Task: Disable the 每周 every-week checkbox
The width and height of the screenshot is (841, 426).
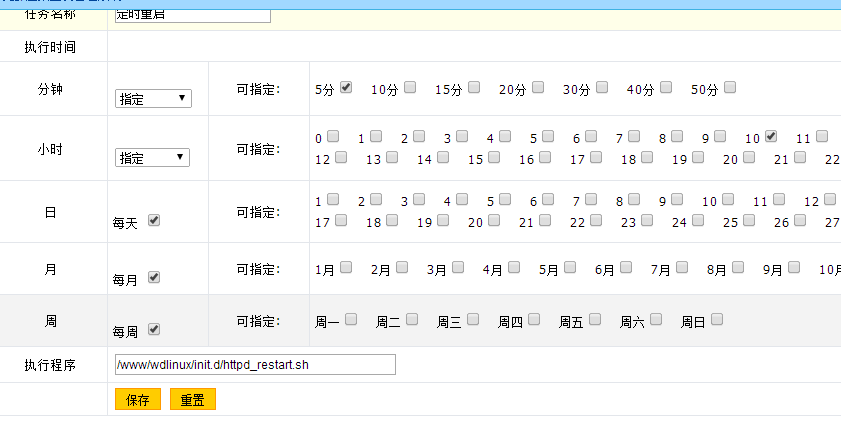Action: (x=154, y=329)
